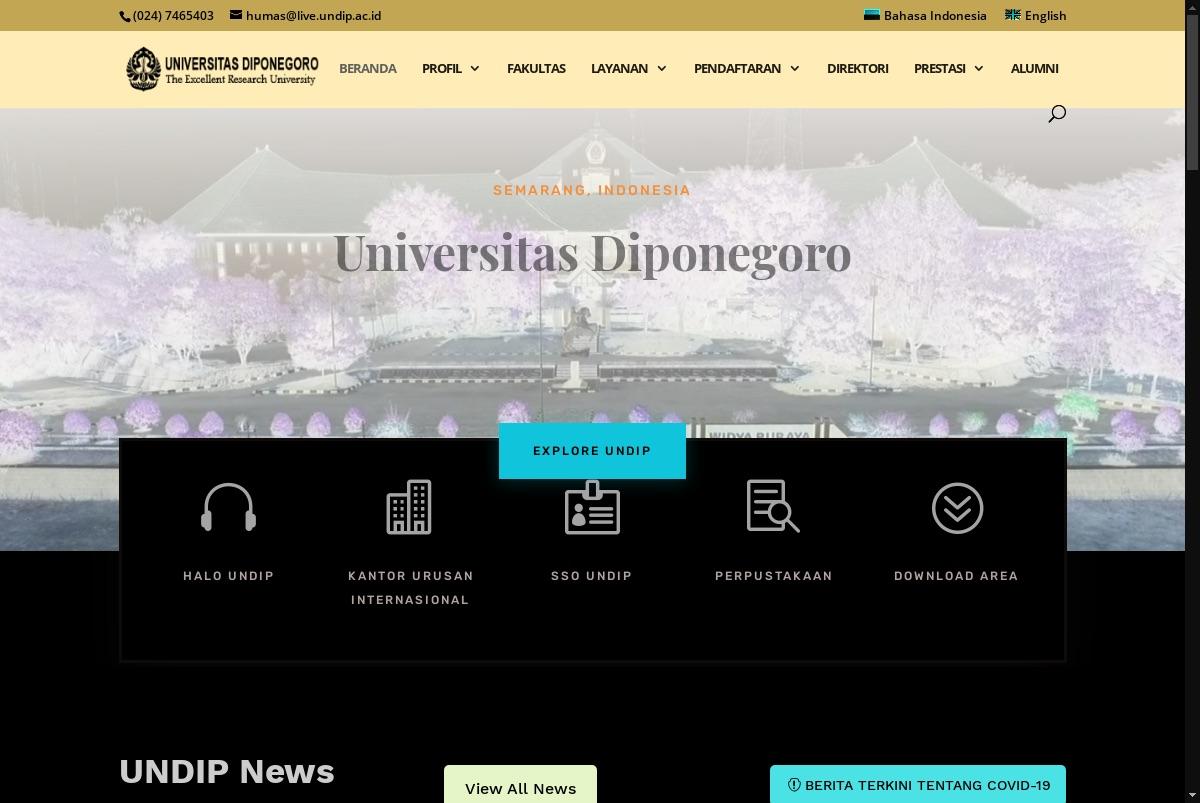Click the SSO UNDIP label

coord(592,576)
